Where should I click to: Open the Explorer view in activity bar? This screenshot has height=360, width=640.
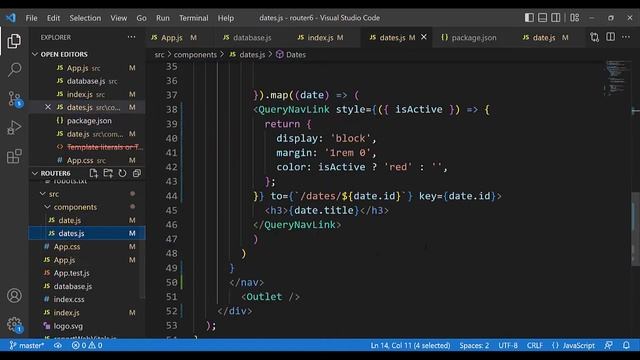coord(14,41)
